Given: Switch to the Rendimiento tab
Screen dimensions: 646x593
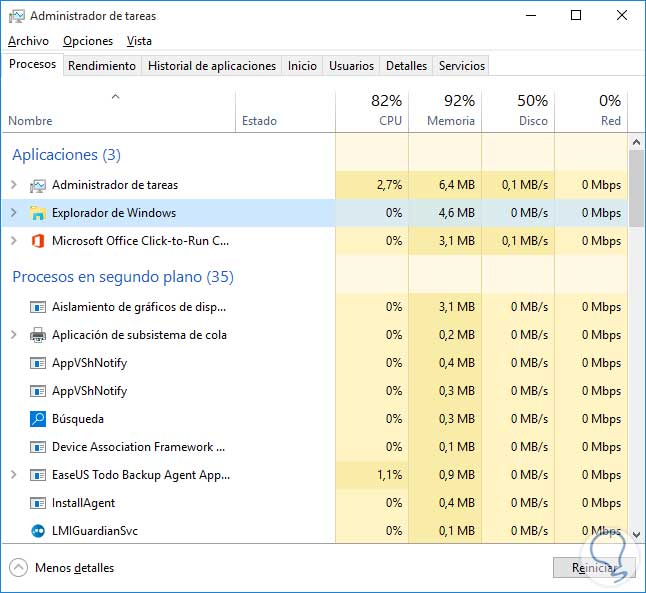Looking at the screenshot, I should 102,66.
